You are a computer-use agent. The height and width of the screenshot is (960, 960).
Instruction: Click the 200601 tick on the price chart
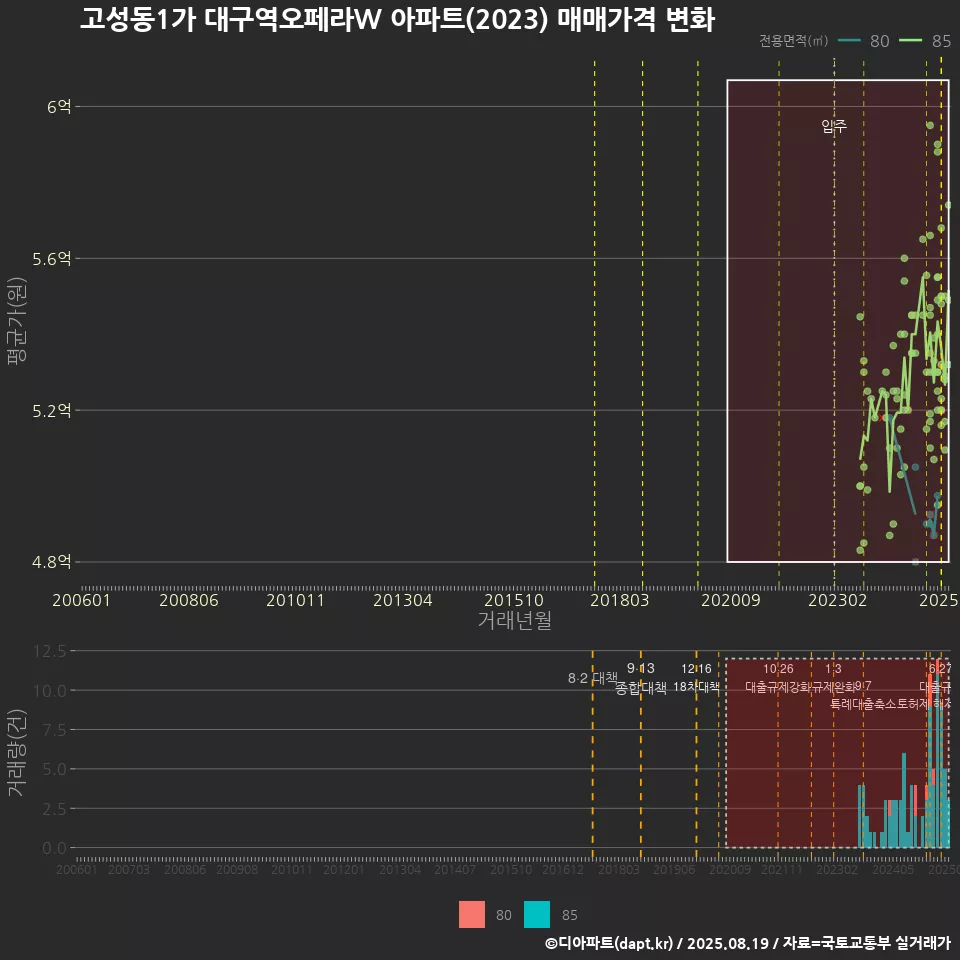[81, 600]
